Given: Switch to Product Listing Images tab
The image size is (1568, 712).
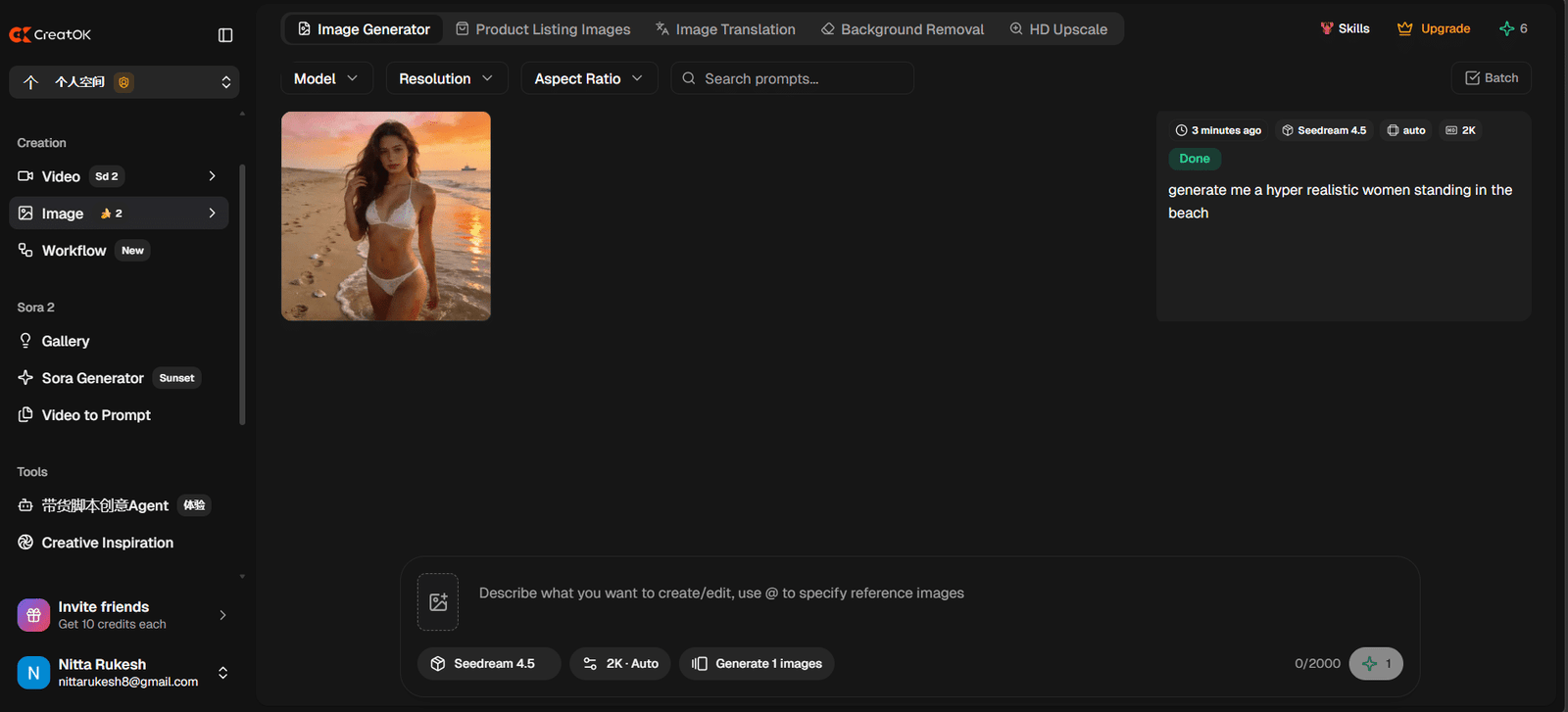Looking at the screenshot, I should pyautogui.click(x=543, y=29).
